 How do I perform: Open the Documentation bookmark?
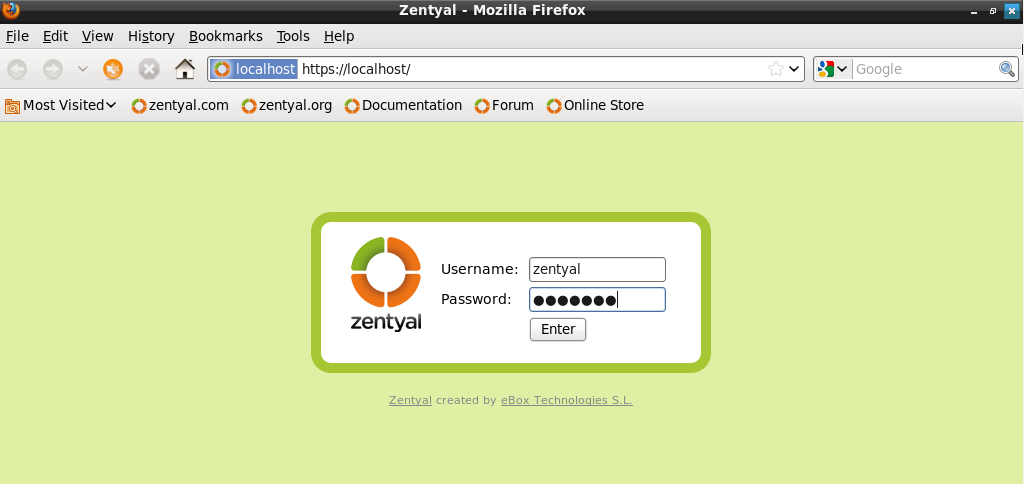click(x=404, y=105)
